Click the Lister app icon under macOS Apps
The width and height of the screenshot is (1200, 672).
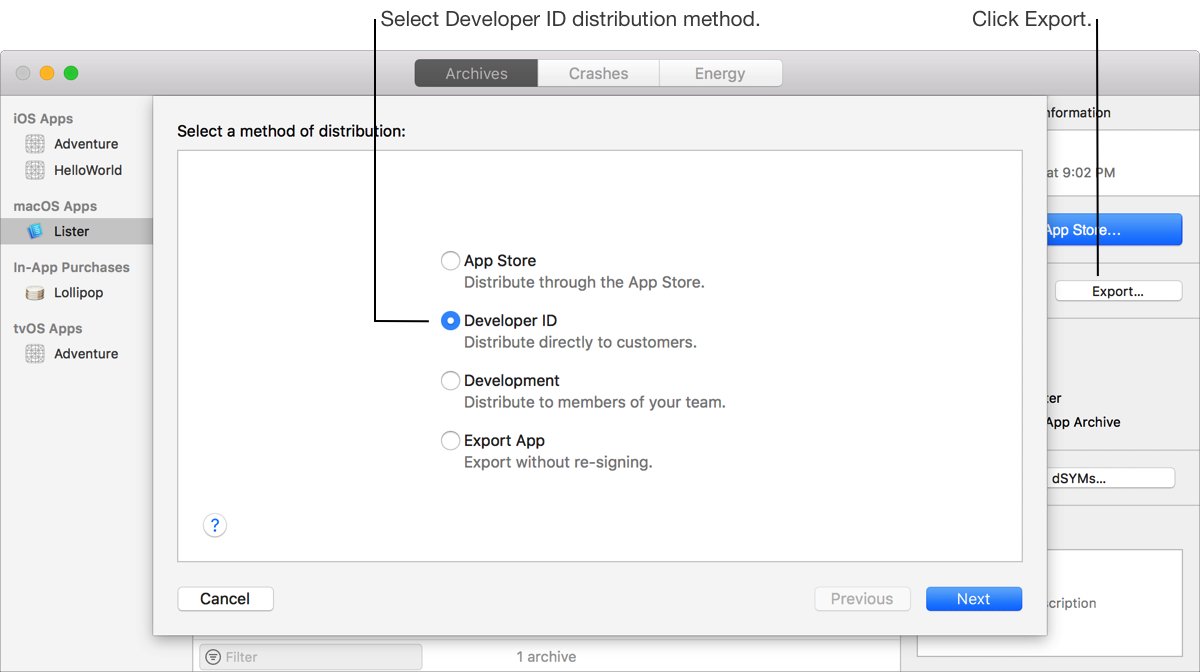35,231
